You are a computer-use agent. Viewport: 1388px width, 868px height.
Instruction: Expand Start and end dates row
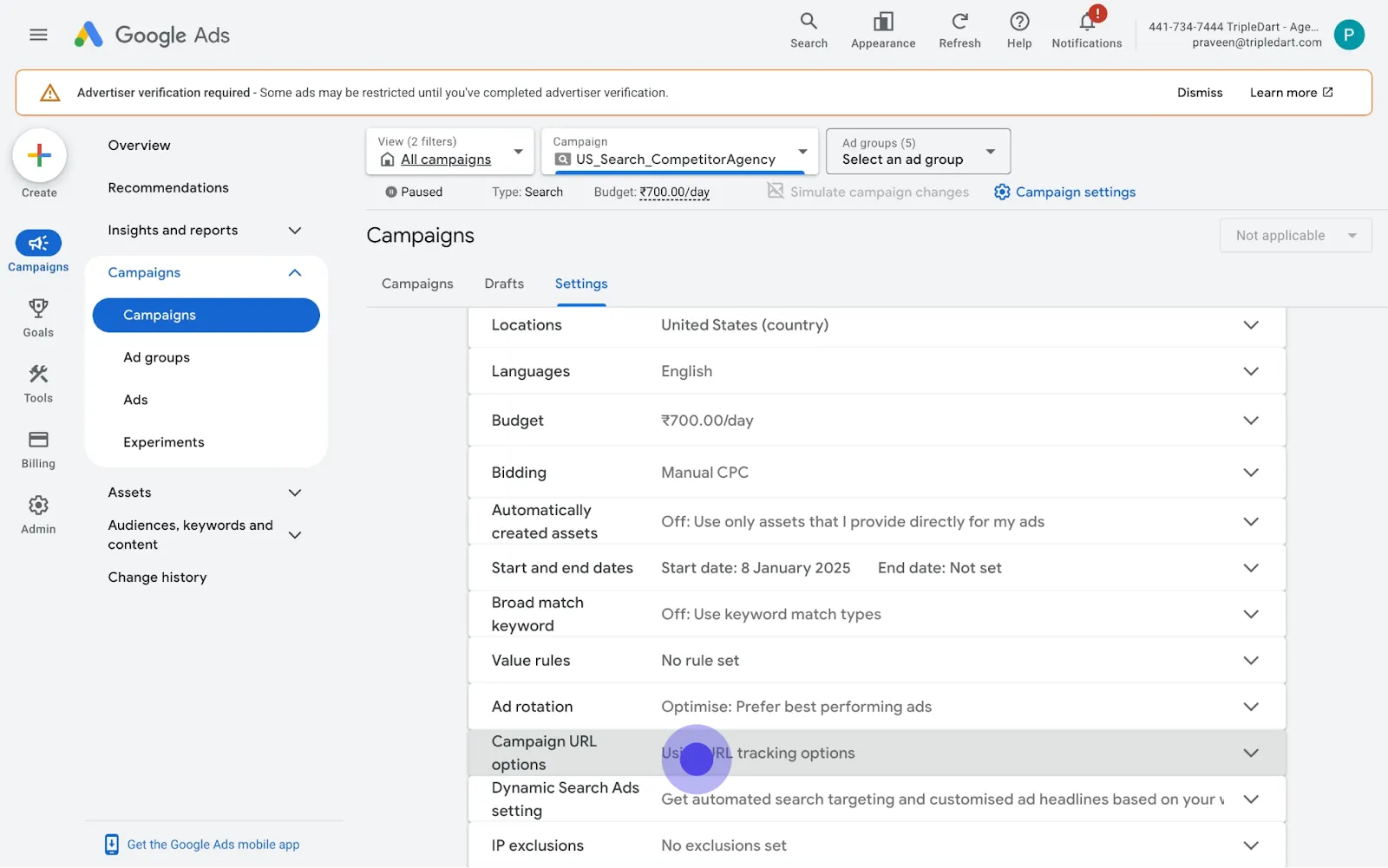pos(876,568)
